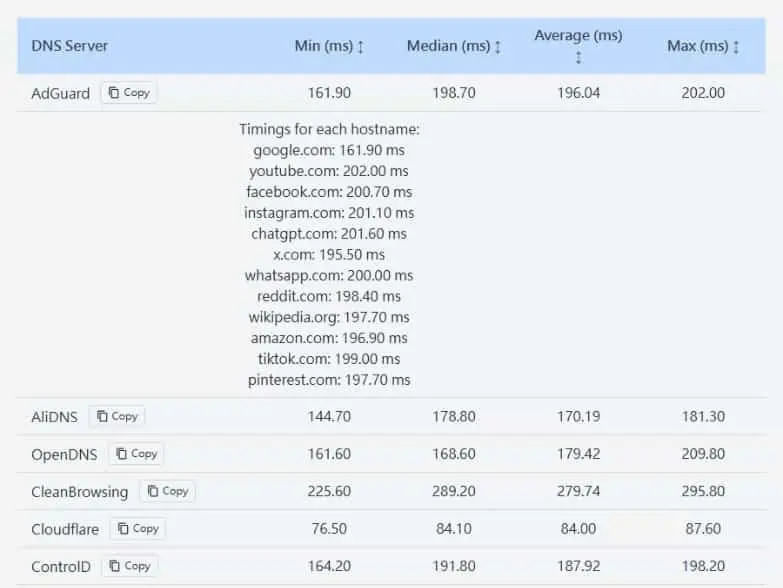Viewport: 783px width, 588px height.
Task: Select the Median (ms) column header text
Action: click(448, 46)
